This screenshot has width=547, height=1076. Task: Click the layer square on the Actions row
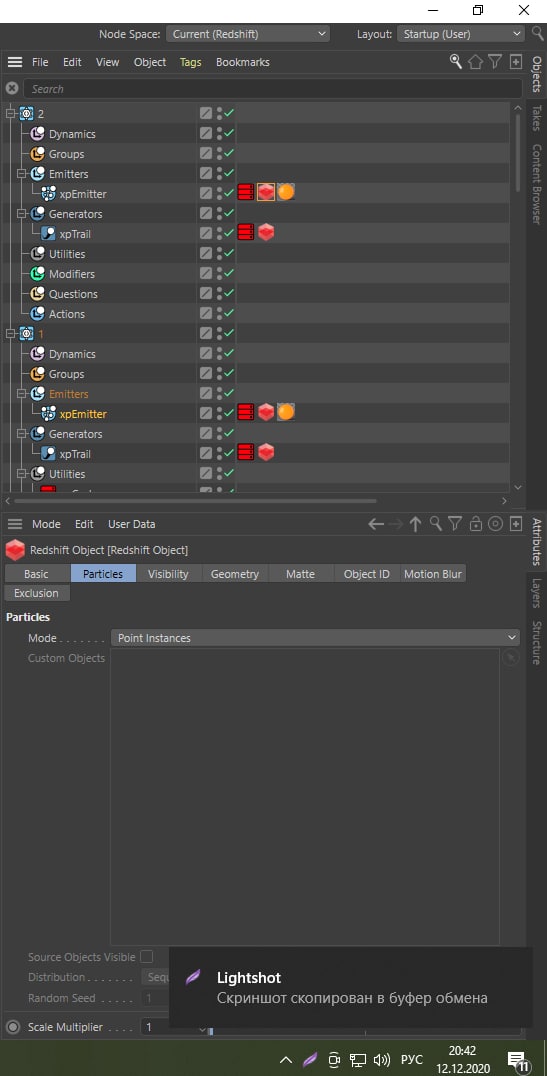[206, 314]
